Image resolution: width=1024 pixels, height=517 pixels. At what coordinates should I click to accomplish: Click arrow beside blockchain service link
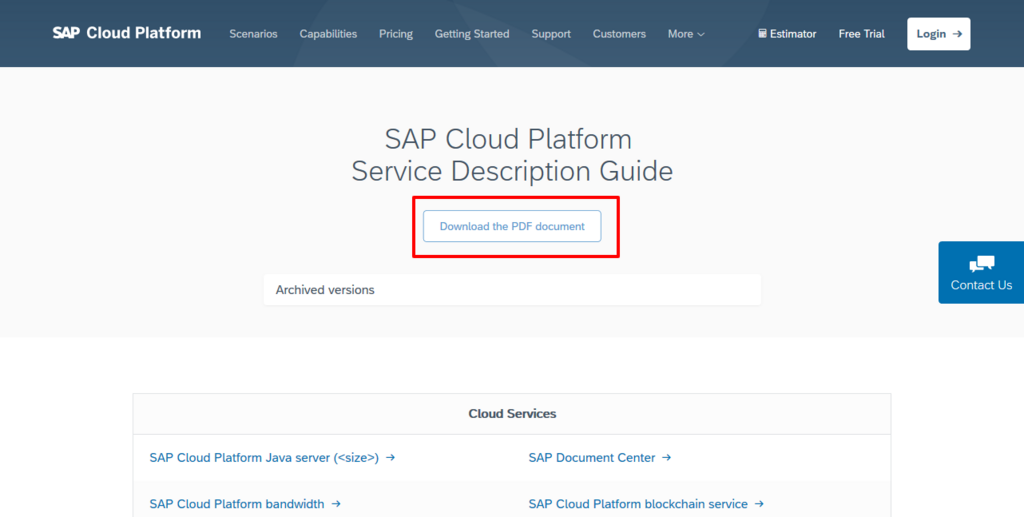760,504
